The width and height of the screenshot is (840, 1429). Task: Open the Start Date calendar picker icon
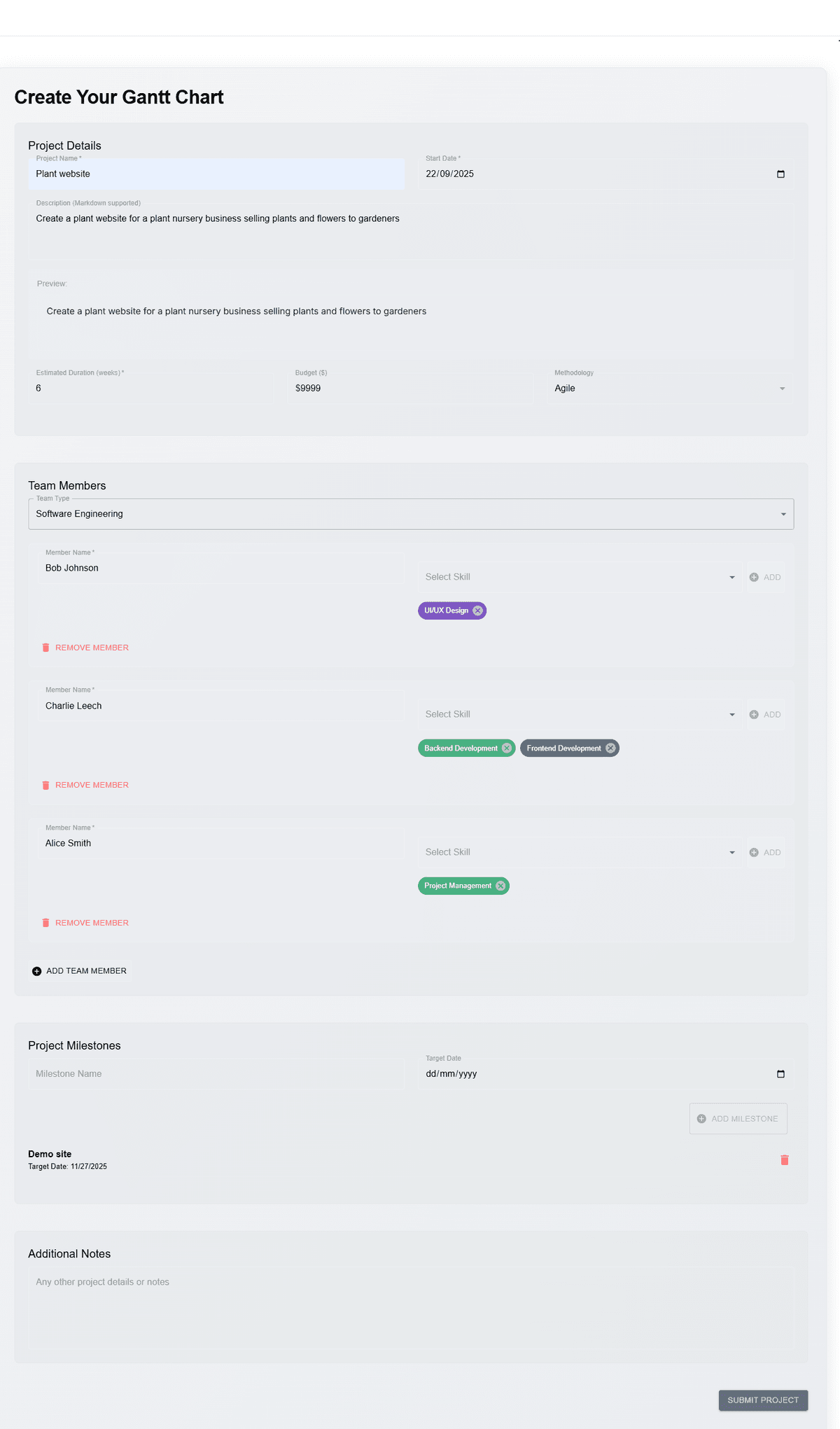click(780, 174)
